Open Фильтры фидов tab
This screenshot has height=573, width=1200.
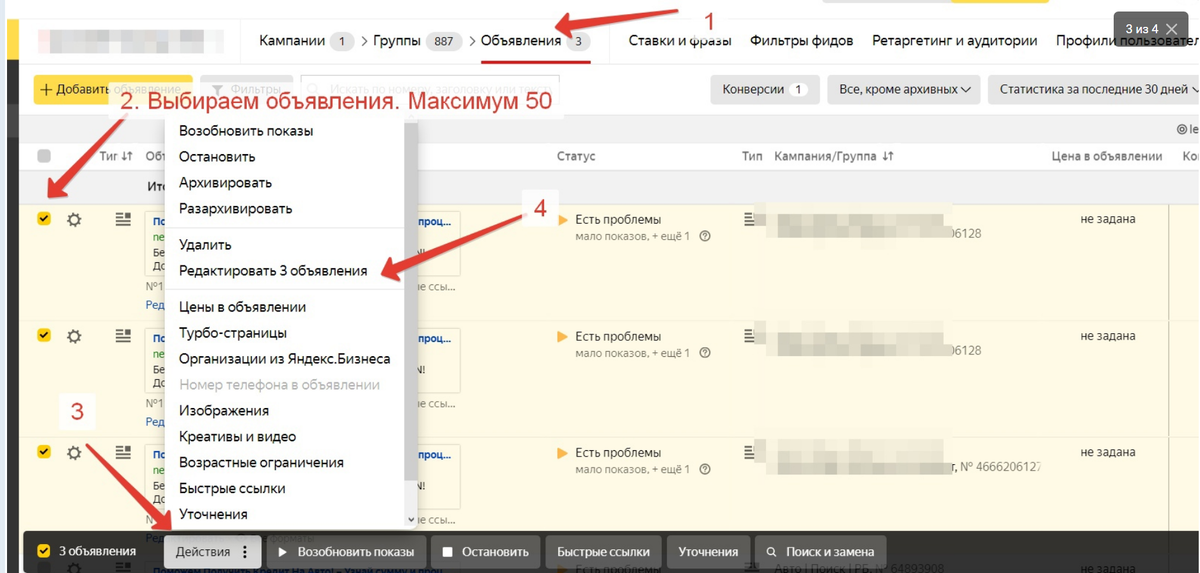[x=802, y=41]
